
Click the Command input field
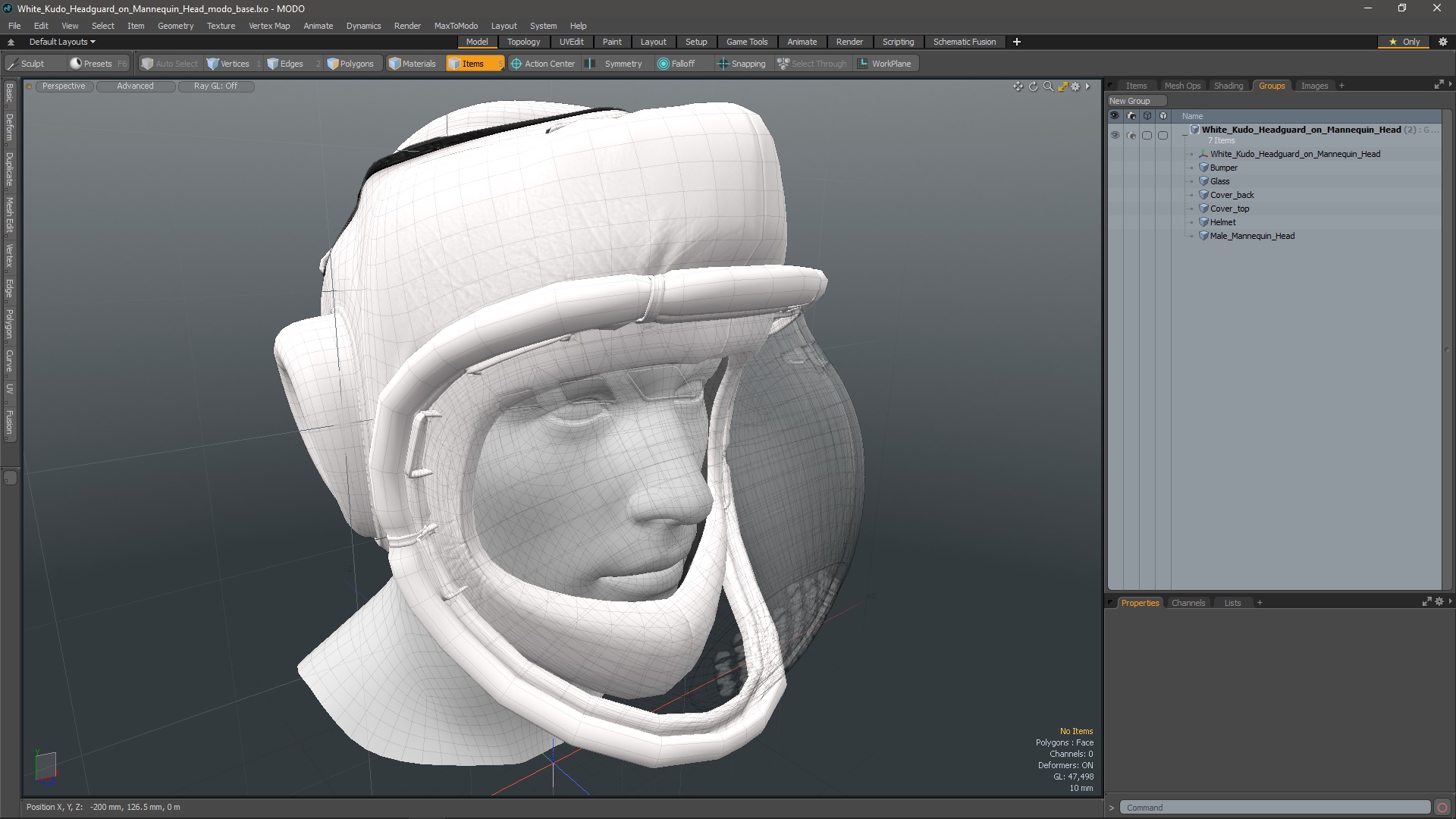click(x=1275, y=808)
